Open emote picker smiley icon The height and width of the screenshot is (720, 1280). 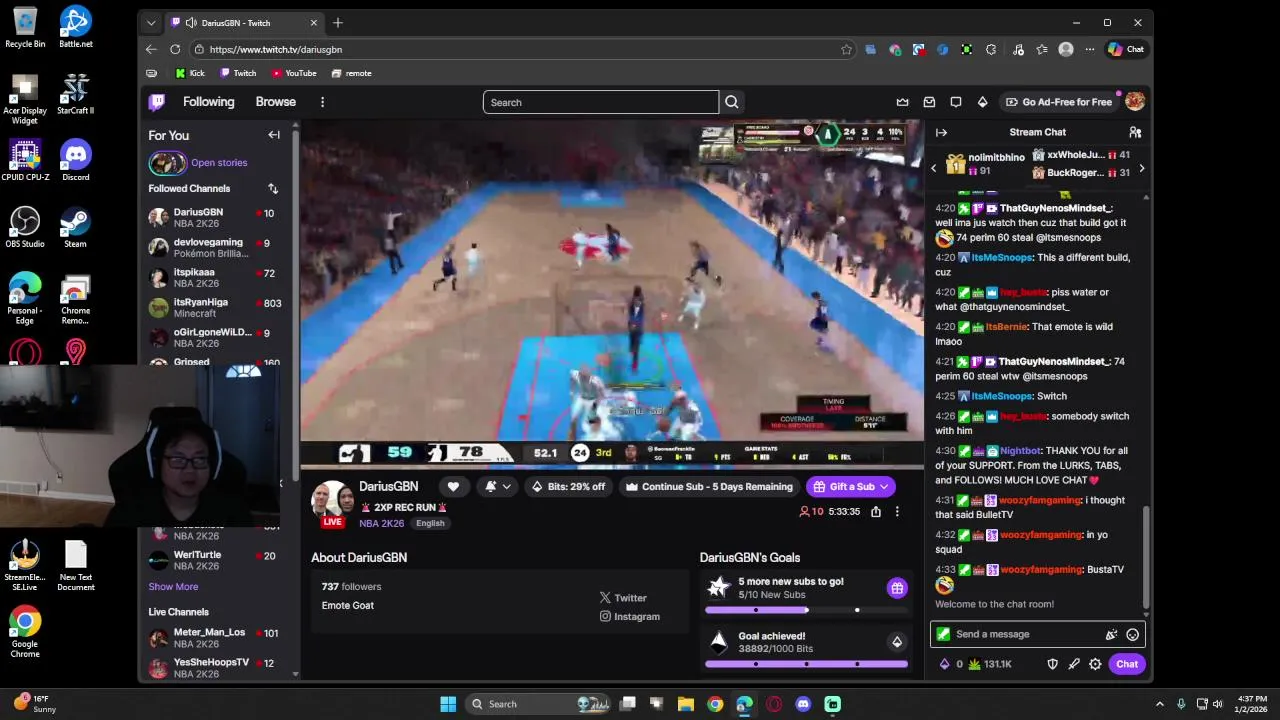click(1133, 634)
